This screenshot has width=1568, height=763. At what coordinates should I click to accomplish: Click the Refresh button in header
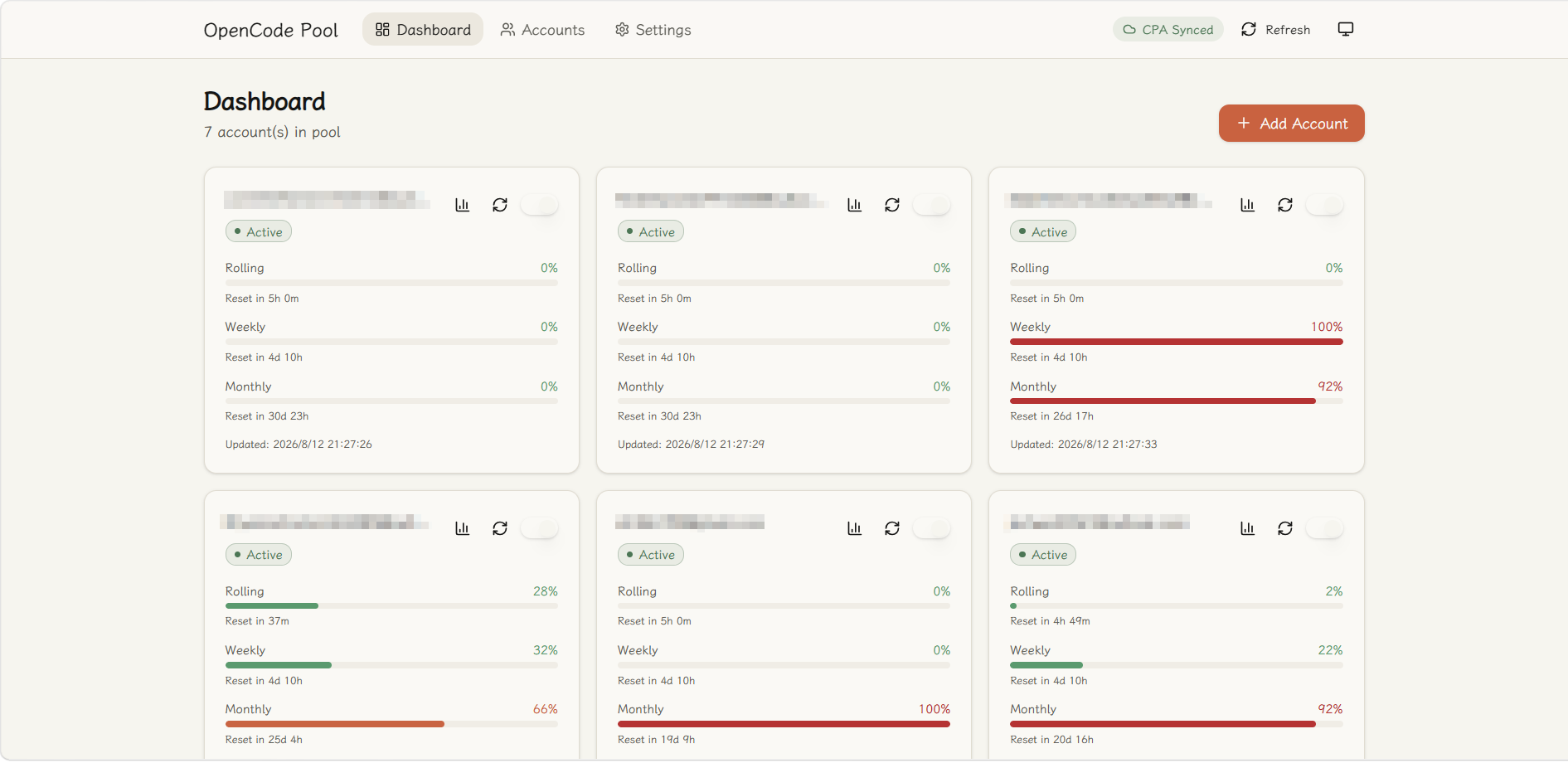coord(1276,30)
